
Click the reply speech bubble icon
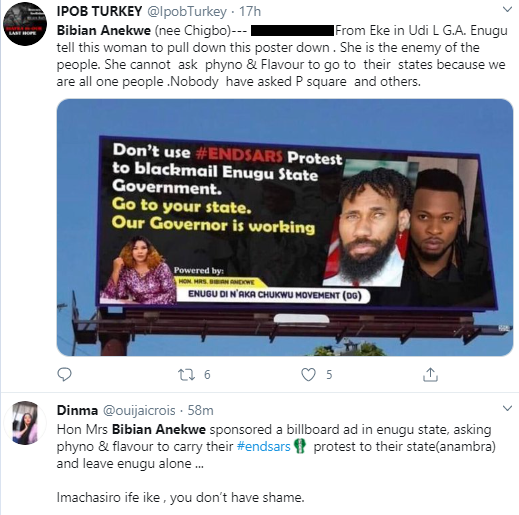(64, 374)
